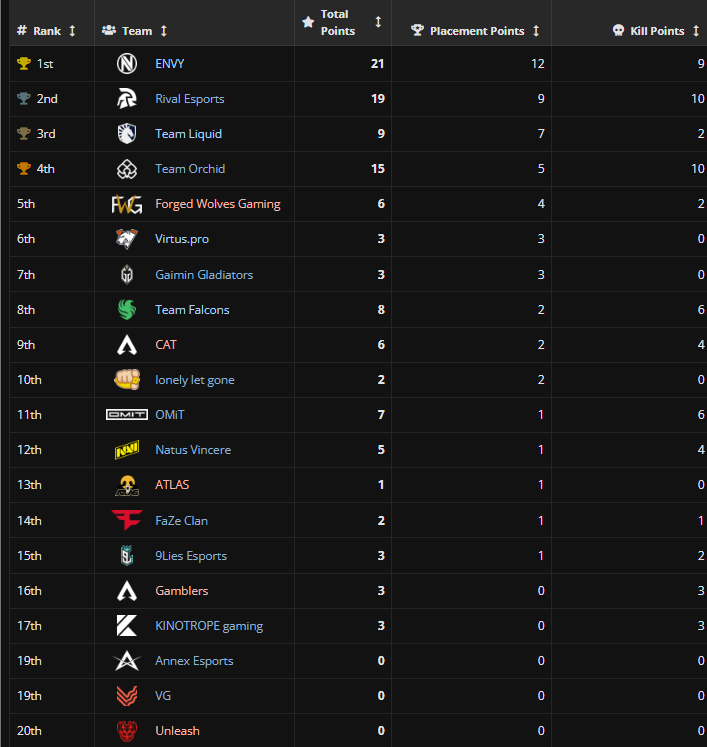Screen dimensions: 707x747
Task: Click the Gamblers Apex logo
Action: [127, 591]
